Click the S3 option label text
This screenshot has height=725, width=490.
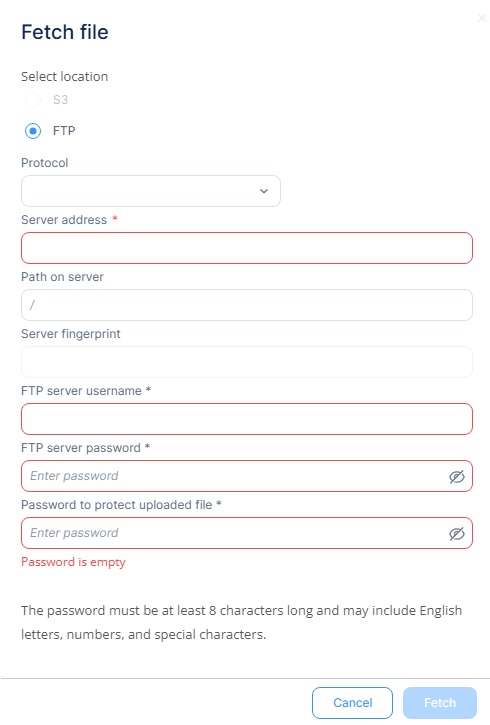click(x=61, y=99)
